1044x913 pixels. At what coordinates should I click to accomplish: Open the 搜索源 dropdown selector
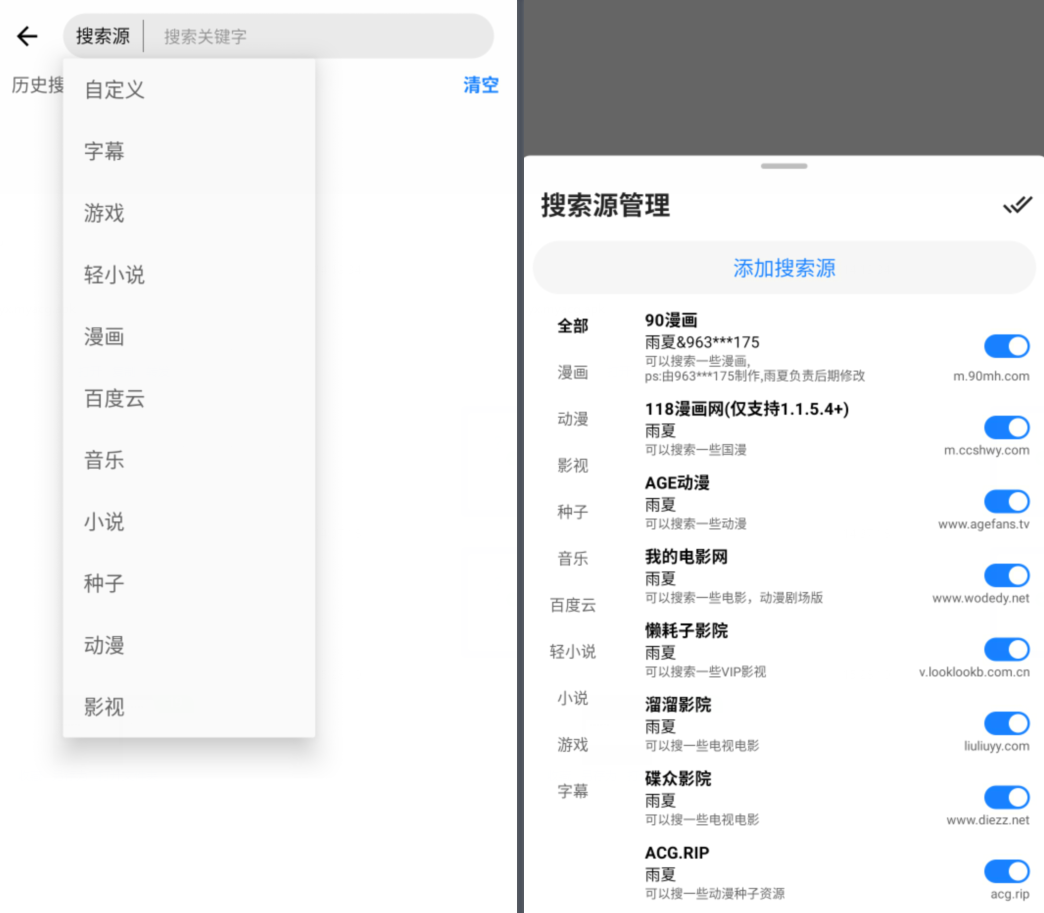[103, 37]
